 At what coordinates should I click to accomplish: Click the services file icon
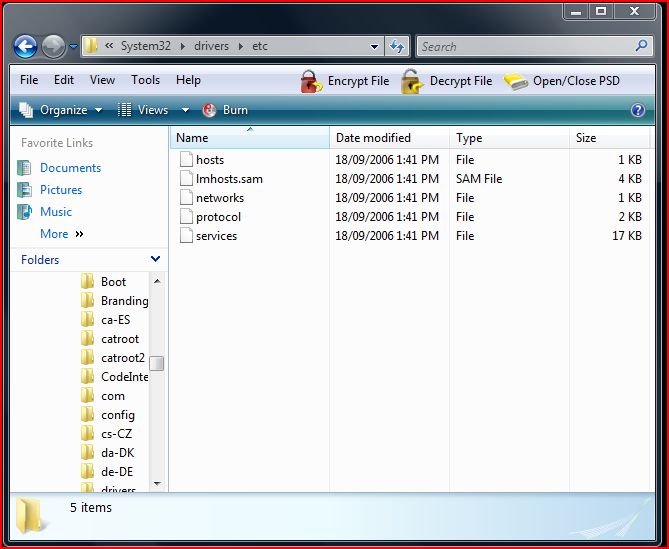186,236
